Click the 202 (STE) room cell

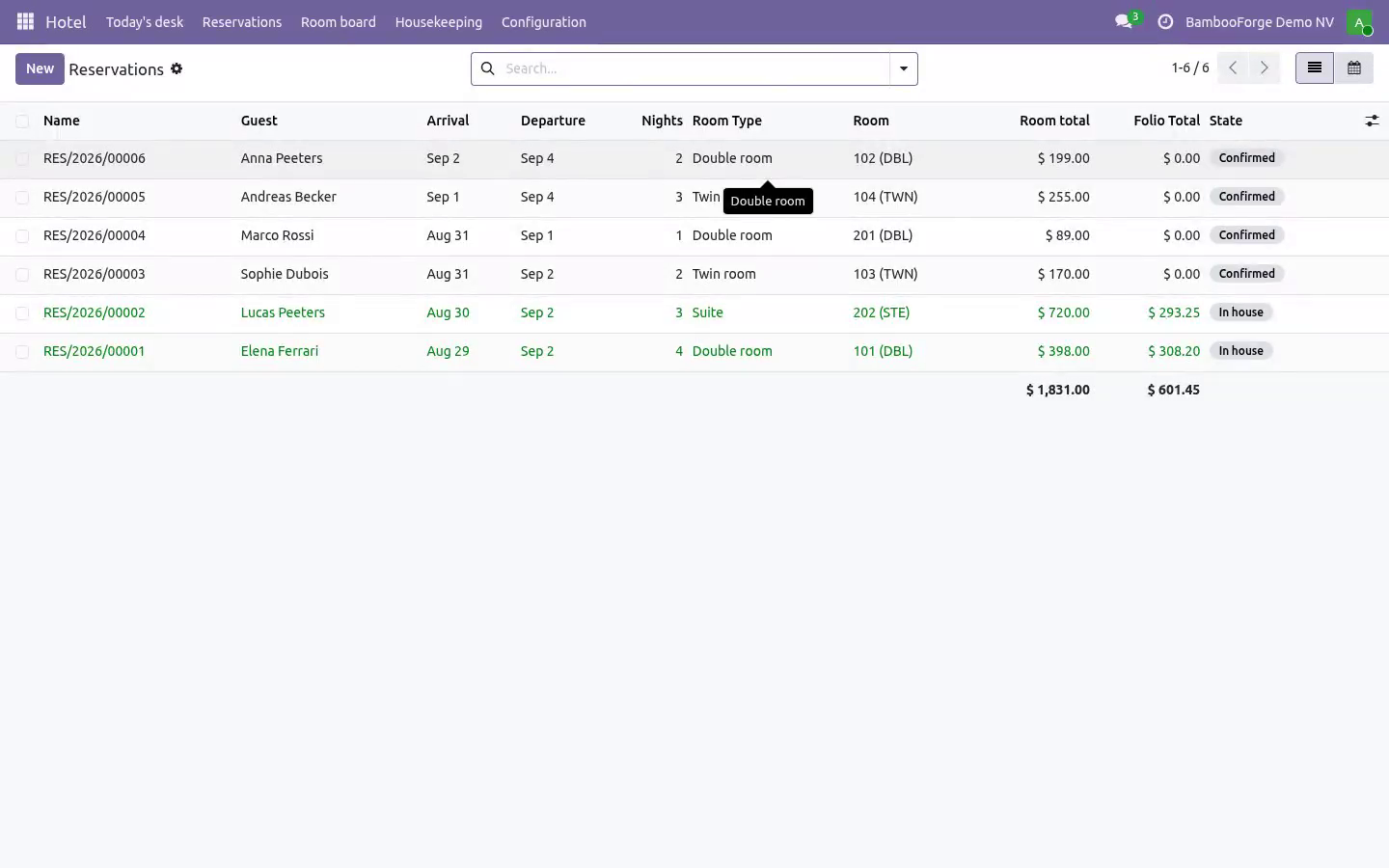point(882,312)
